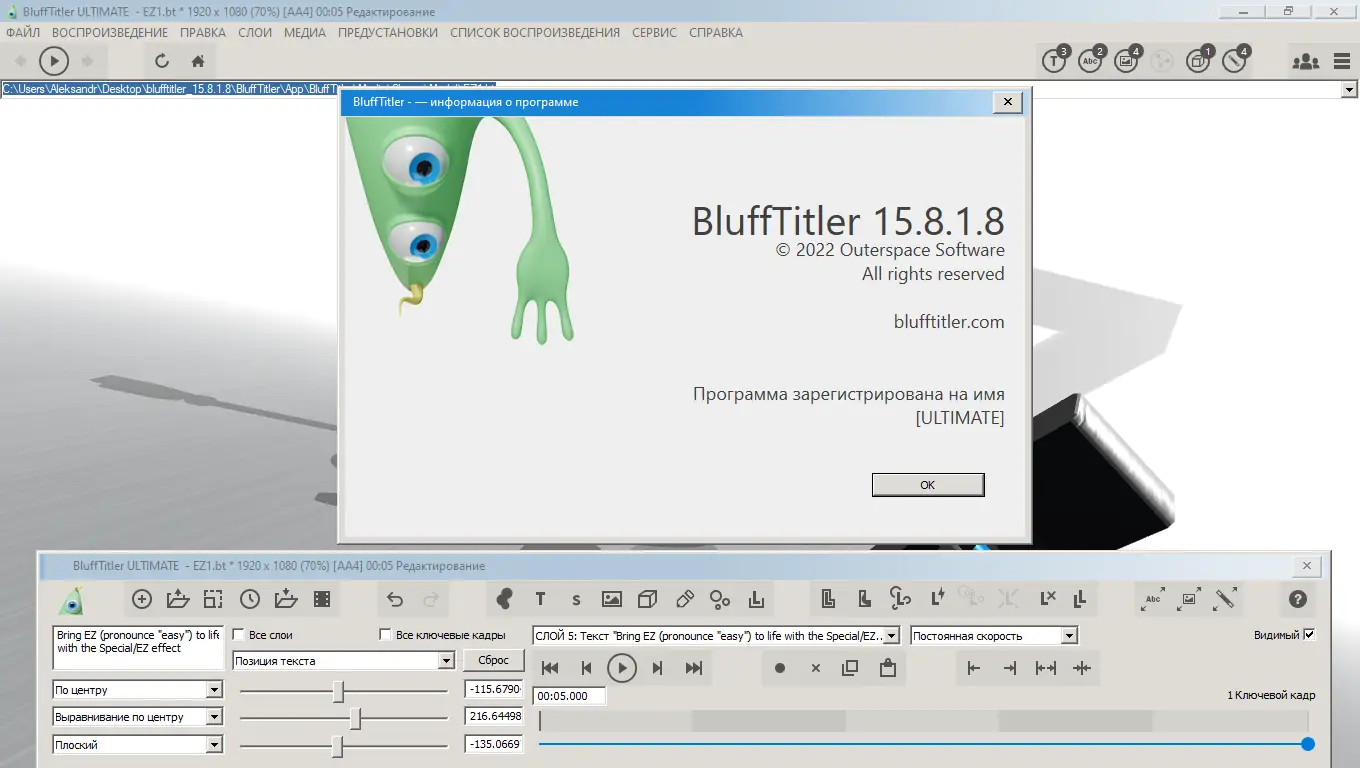
Task: Uncheck the 'Видимый' checkbox
Action: tap(1310, 635)
